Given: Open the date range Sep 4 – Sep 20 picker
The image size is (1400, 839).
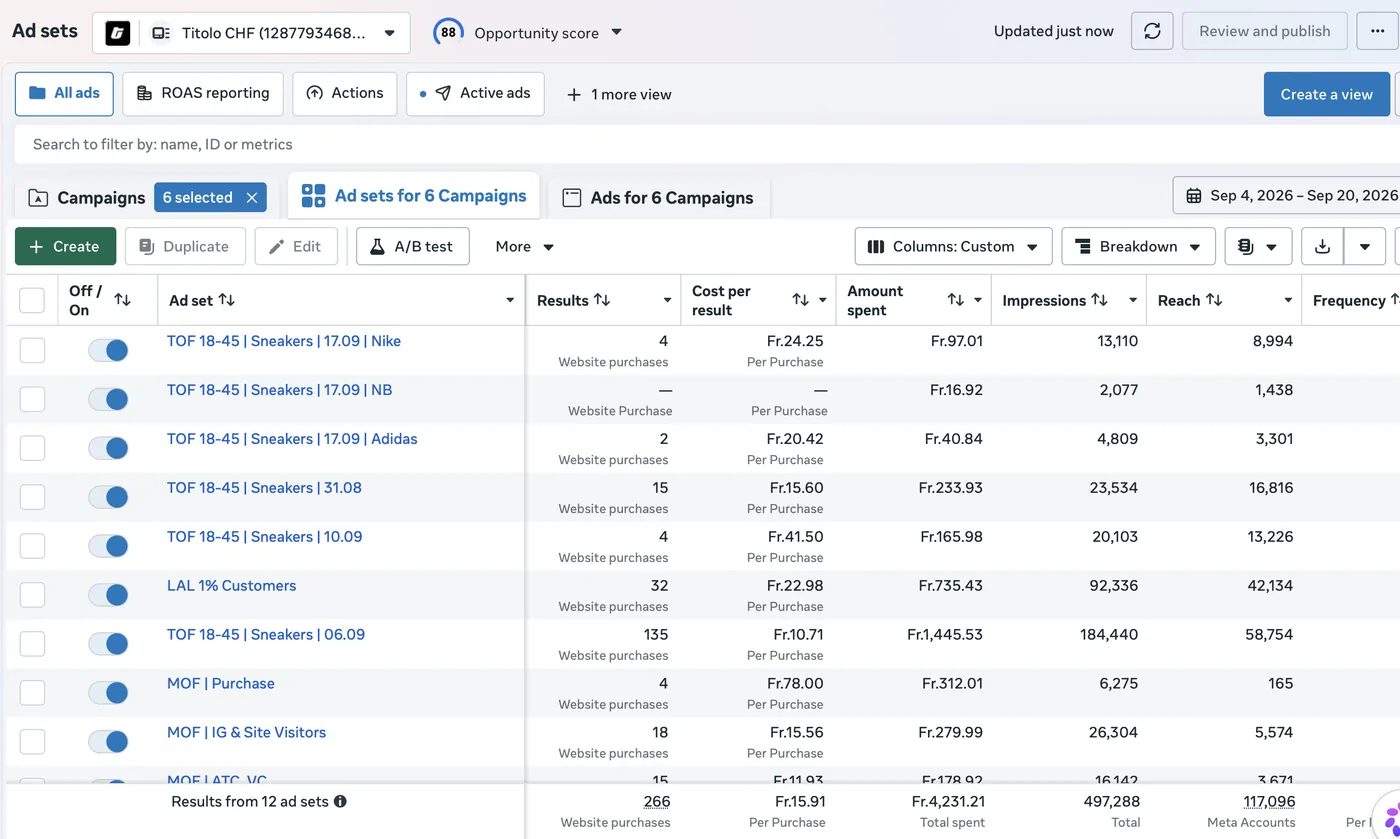Looking at the screenshot, I should click(1287, 195).
